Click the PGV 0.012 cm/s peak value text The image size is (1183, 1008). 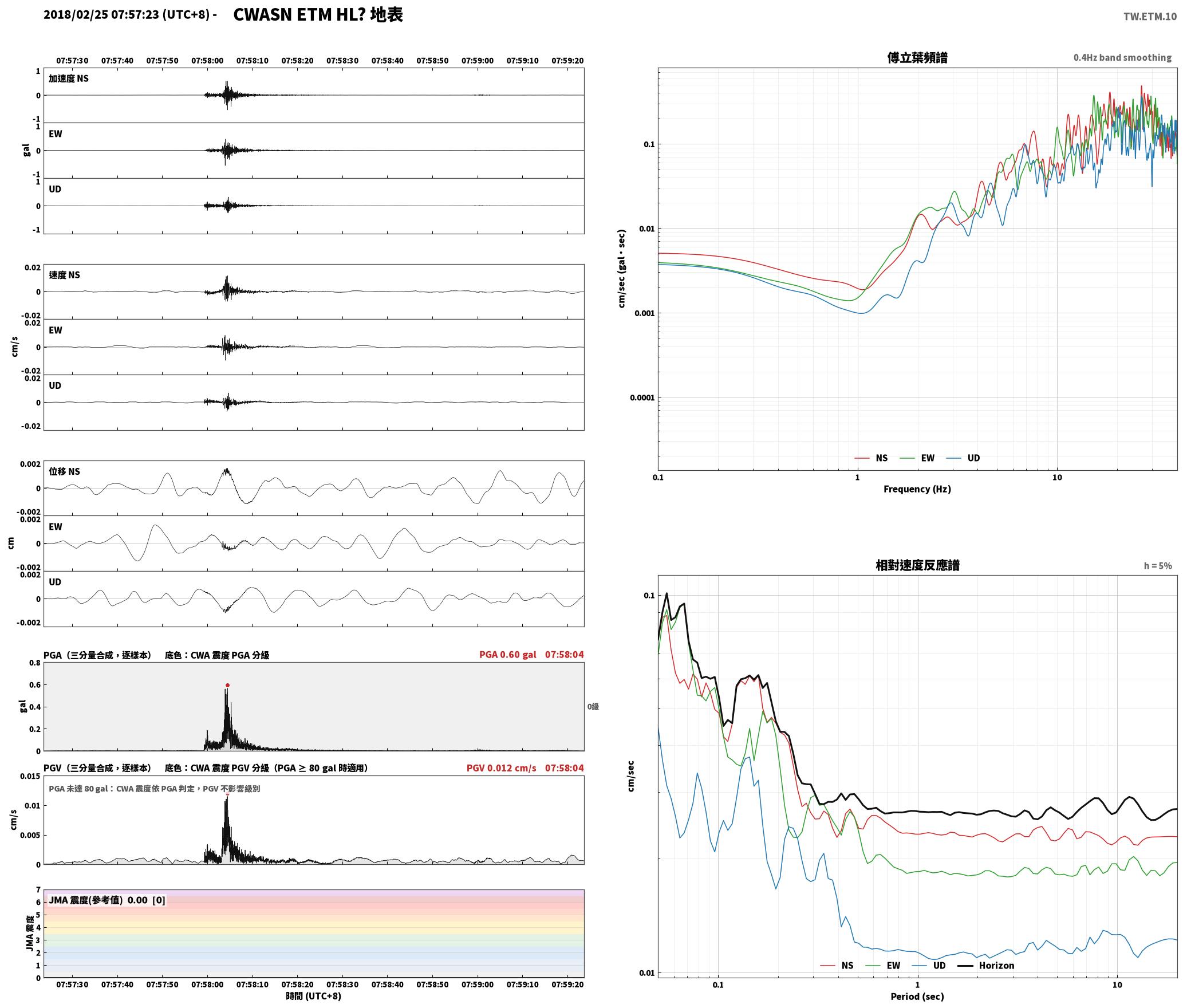click(x=501, y=768)
